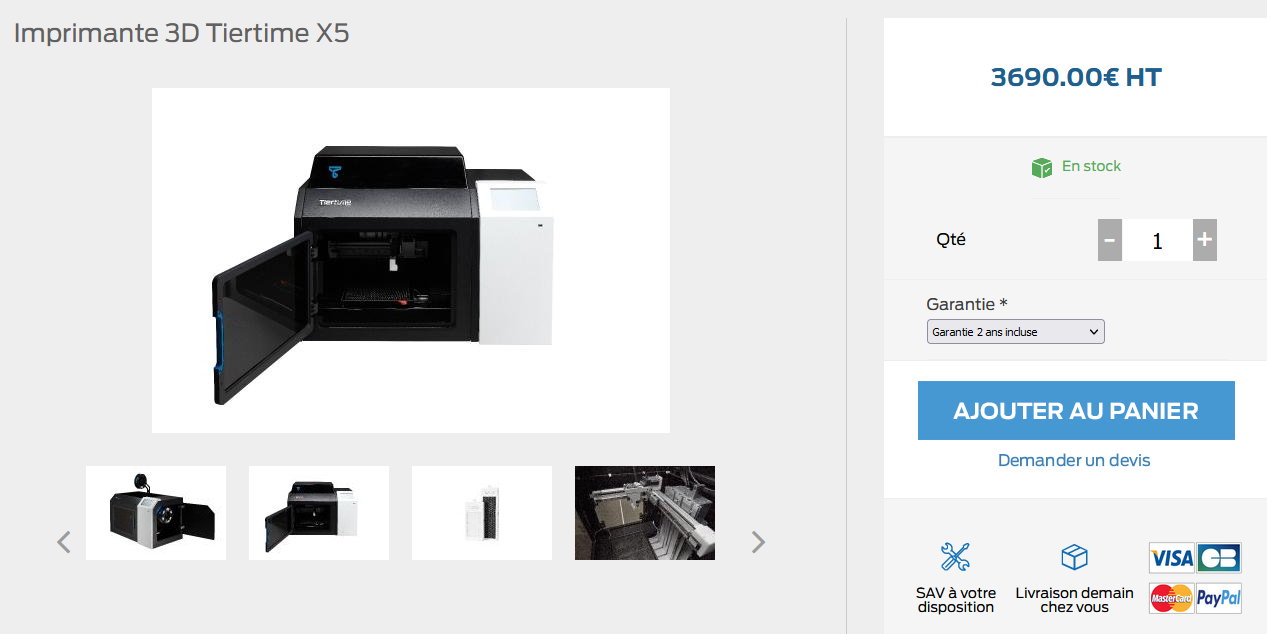This screenshot has height=634, width=1267.
Task: Add product with Ajouter au panier
Action: point(1076,410)
